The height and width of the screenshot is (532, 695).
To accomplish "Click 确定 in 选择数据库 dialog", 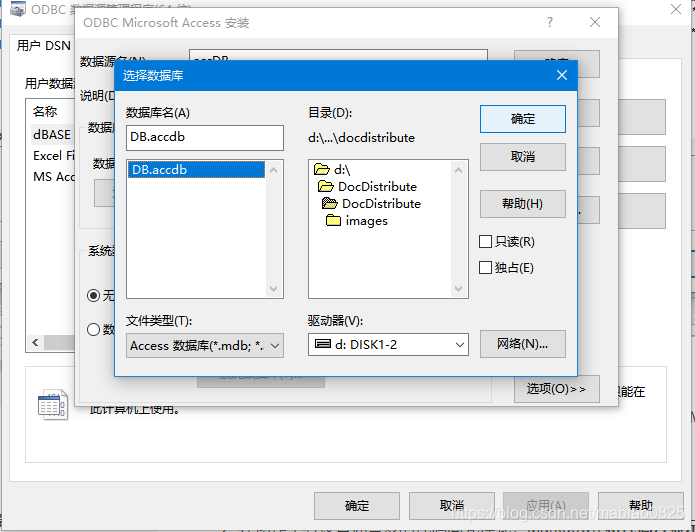I will (523, 119).
